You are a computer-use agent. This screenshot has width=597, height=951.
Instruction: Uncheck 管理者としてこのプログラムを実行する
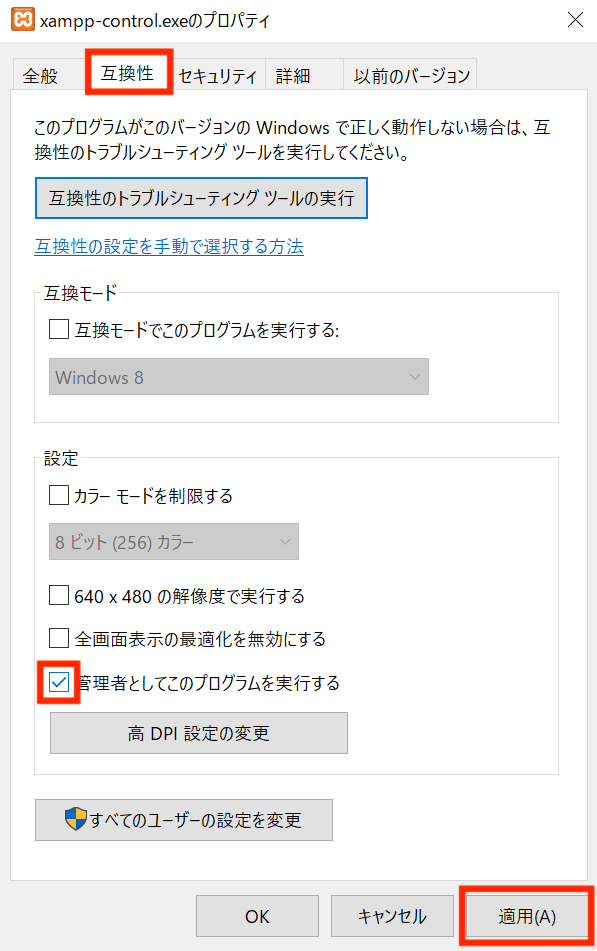coord(59,682)
